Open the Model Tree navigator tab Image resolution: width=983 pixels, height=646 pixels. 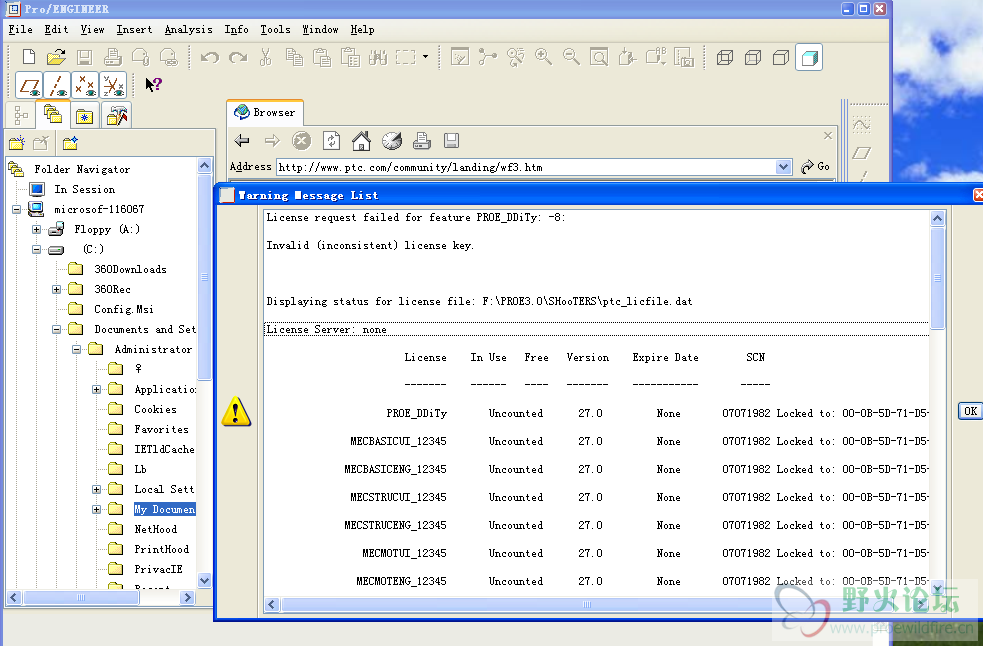(x=21, y=115)
